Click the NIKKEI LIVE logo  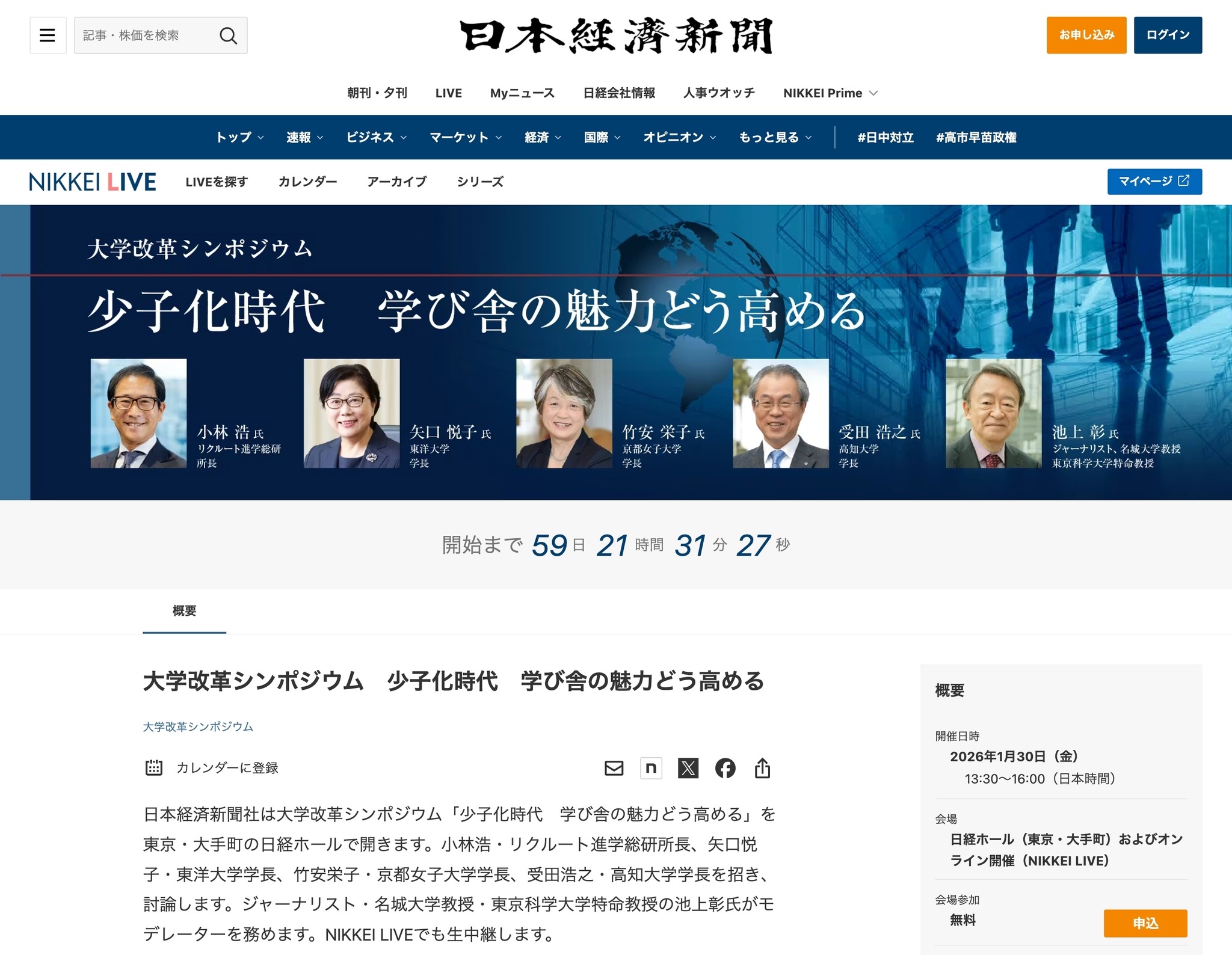point(93,182)
